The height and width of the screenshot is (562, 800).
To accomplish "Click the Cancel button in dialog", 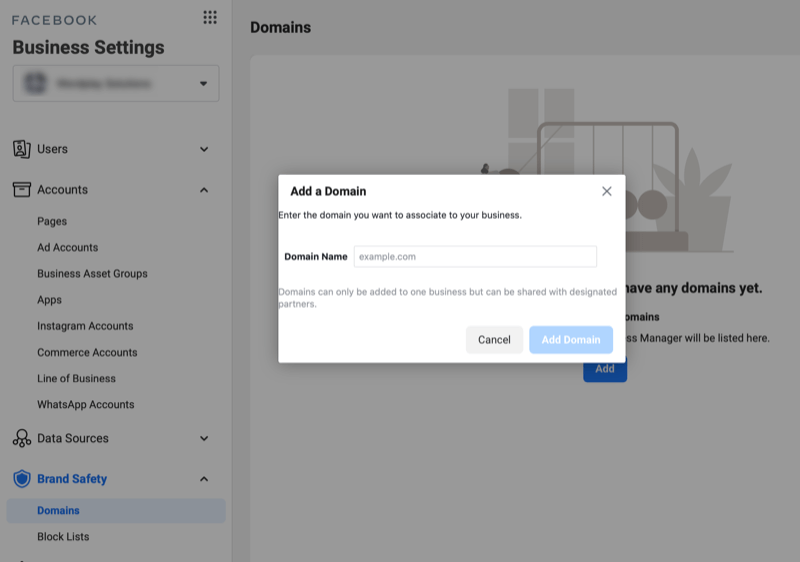I will click(x=494, y=340).
